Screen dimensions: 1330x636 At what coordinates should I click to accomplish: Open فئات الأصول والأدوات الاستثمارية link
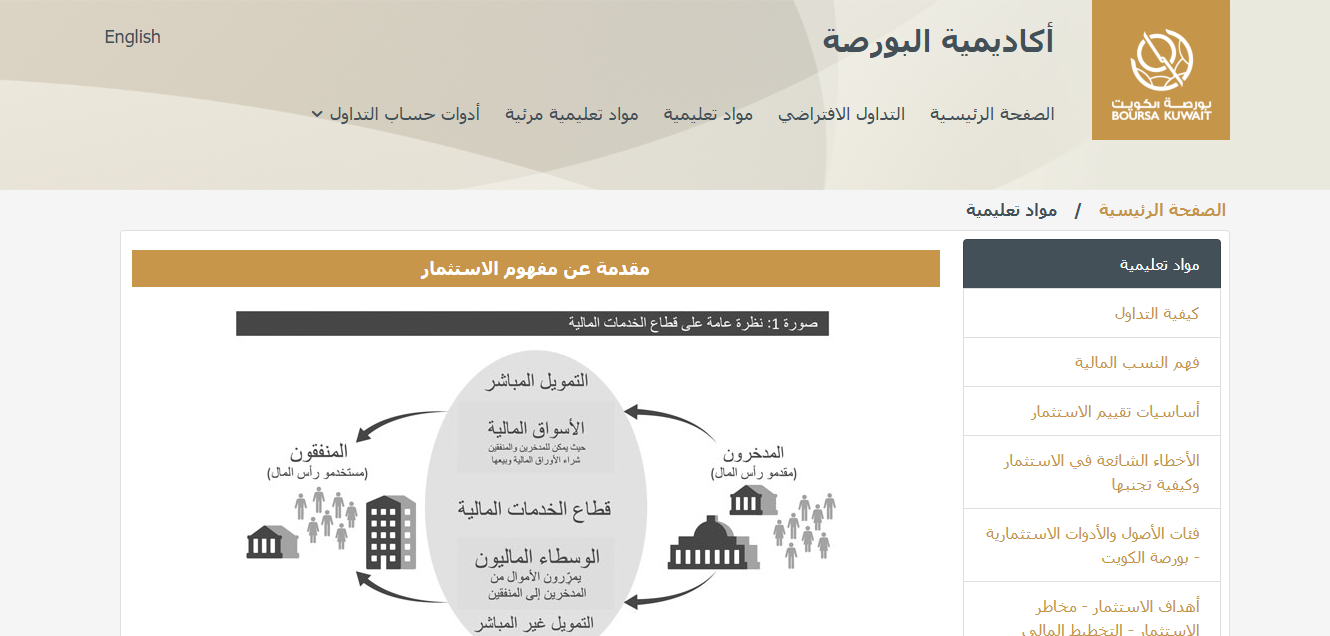pos(1092,545)
